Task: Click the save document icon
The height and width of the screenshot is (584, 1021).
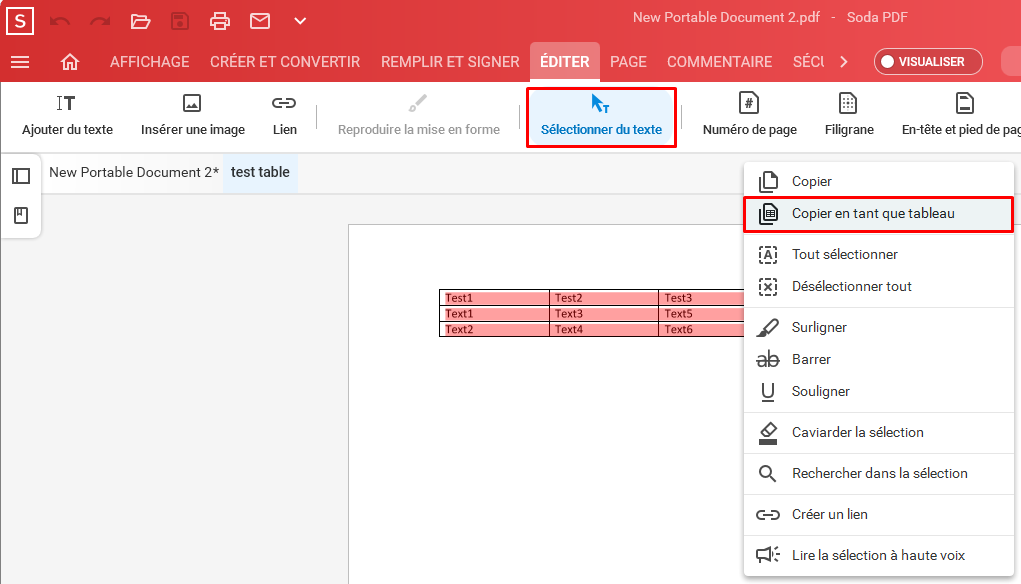Action: pyautogui.click(x=180, y=20)
